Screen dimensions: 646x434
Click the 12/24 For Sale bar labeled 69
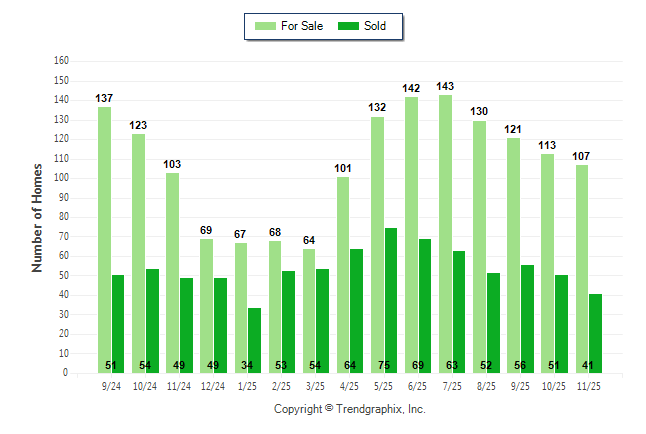tap(206, 305)
